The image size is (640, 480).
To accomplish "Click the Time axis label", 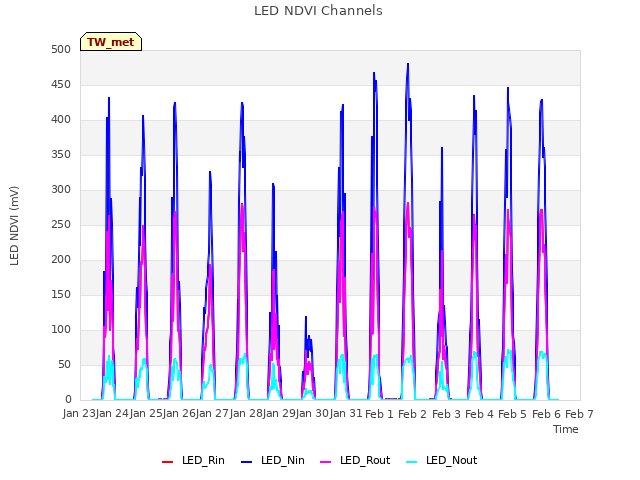I will [566, 429].
